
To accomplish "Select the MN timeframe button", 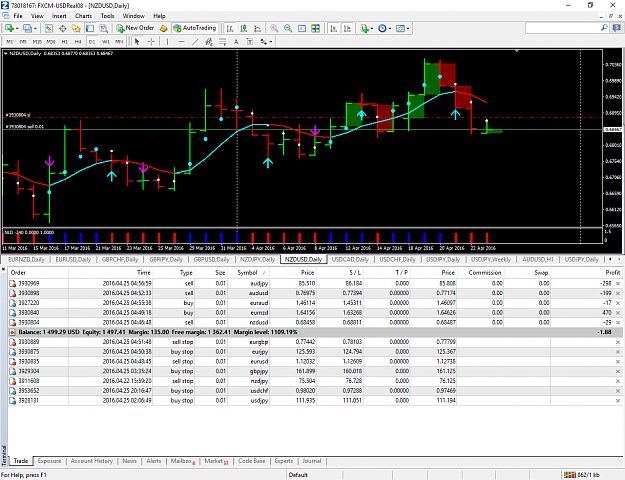I will (119, 41).
